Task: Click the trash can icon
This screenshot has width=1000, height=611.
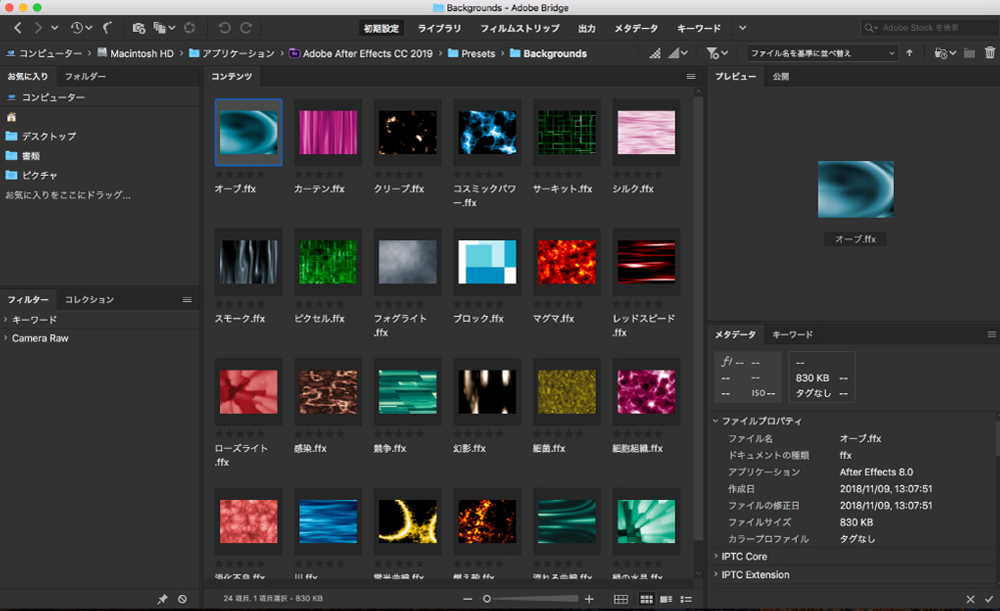Action: tap(990, 53)
